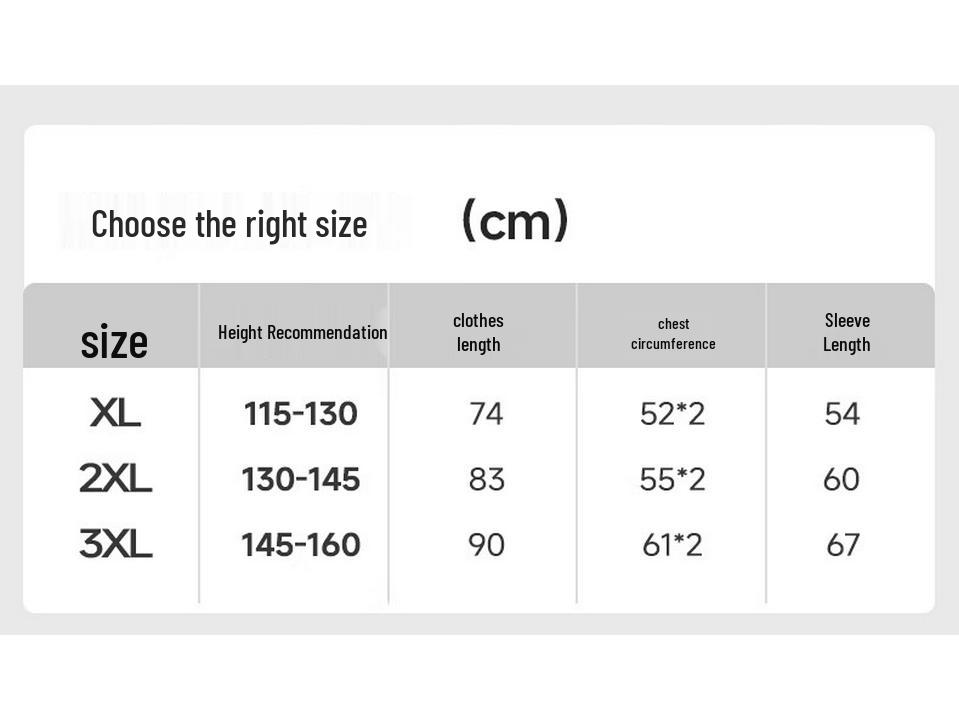This screenshot has width=959, height=720.
Task: Select the 115-130 height range cell
Action: 300,413
